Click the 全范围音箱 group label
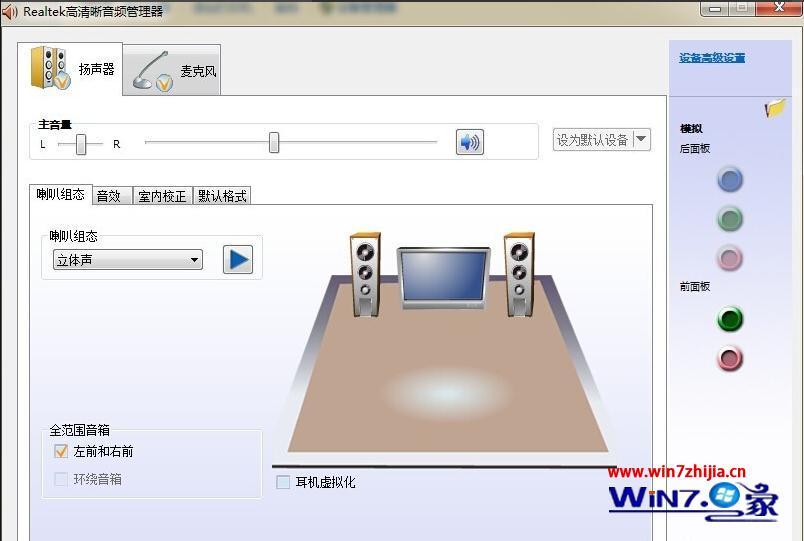This screenshot has height=541, width=804. pyautogui.click(x=79, y=430)
